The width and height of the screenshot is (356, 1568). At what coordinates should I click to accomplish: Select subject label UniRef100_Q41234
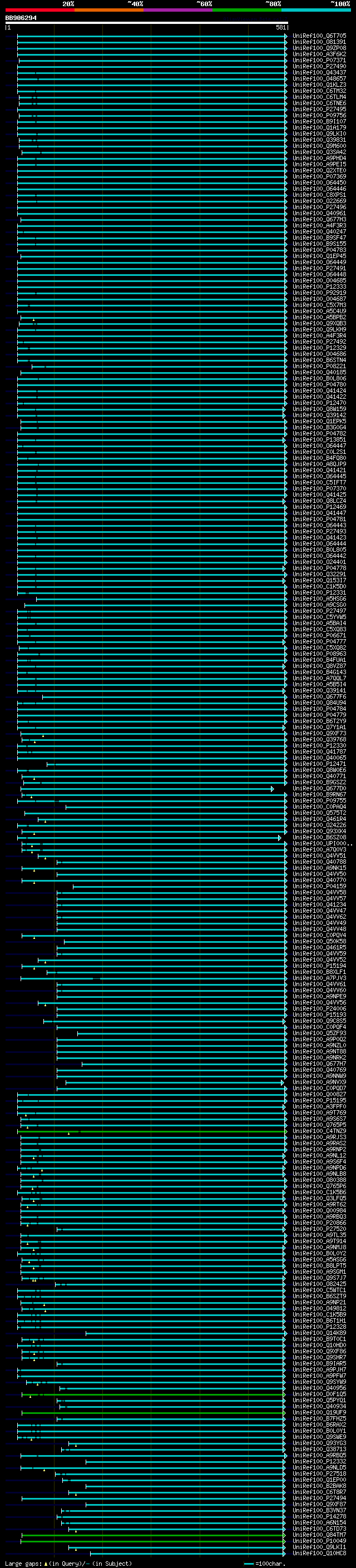tap(319, 904)
